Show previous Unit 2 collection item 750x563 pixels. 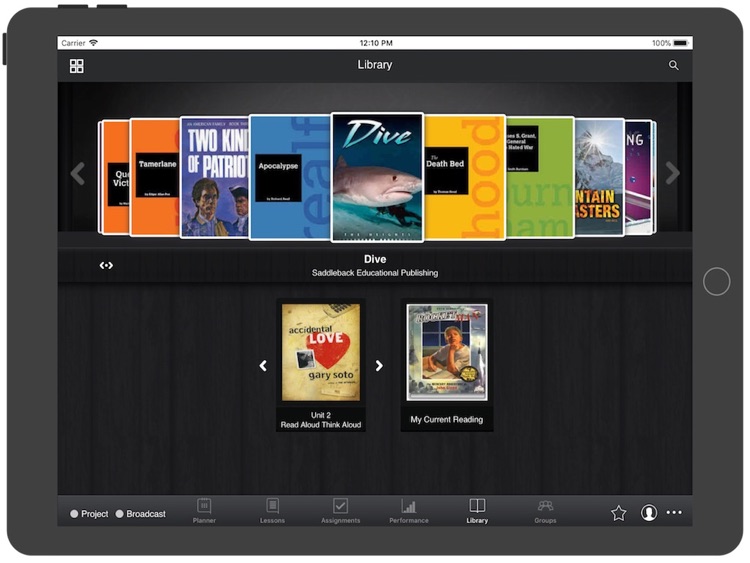pyautogui.click(x=263, y=366)
